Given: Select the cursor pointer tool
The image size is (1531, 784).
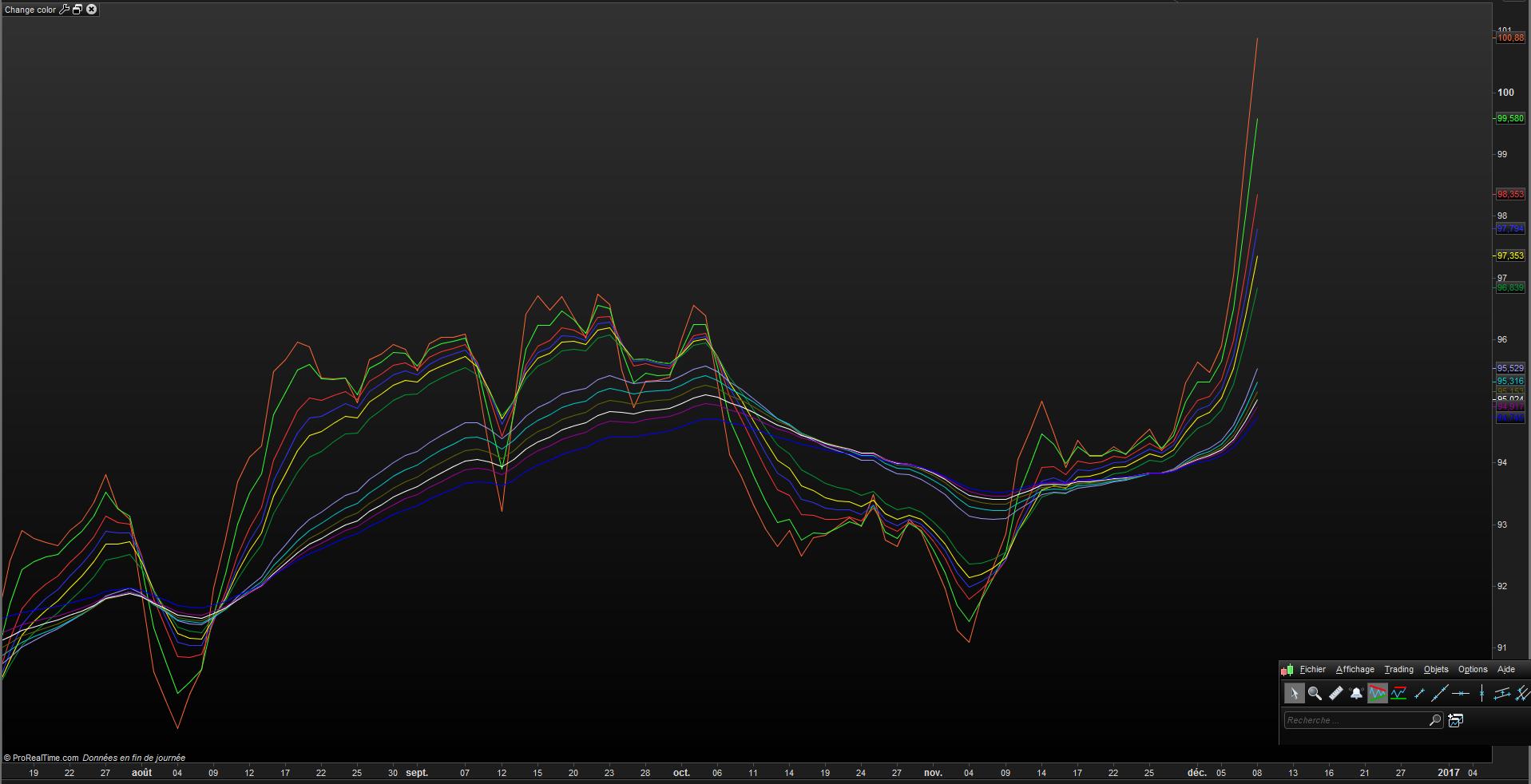Looking at the screenshot, I should pyautogui.click(x=1294, y=694).
